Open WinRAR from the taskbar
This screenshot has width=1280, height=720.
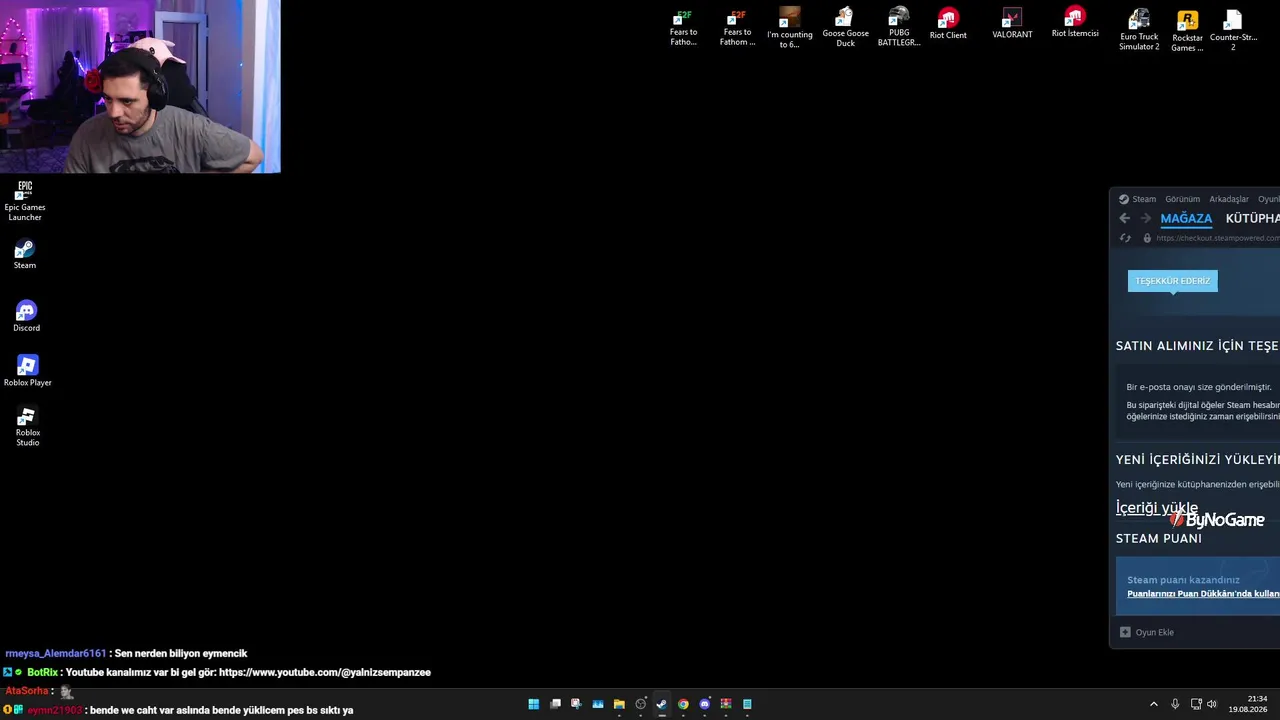click(x=726, y=704)
